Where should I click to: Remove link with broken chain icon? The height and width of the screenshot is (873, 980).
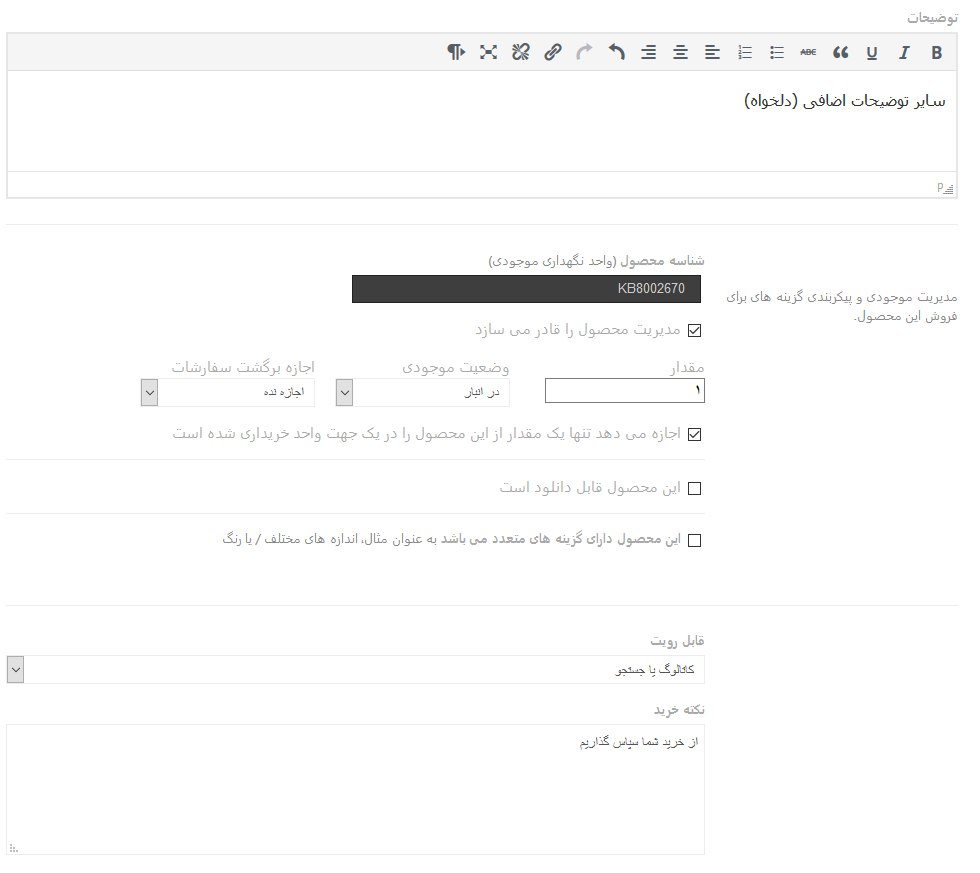521,52
